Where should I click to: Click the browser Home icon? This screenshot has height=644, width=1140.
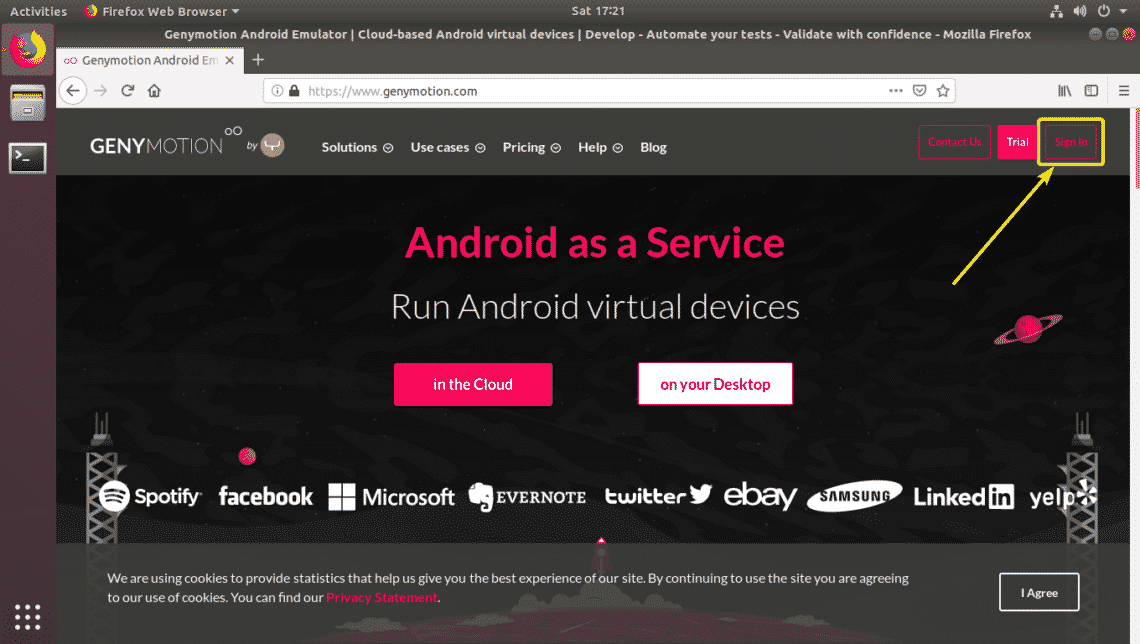click(x=154, y=91)
